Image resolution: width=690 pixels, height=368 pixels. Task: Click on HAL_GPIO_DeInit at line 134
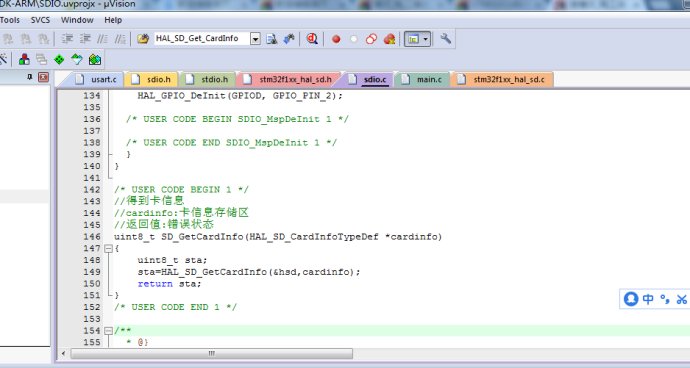[x=181, y=96]
